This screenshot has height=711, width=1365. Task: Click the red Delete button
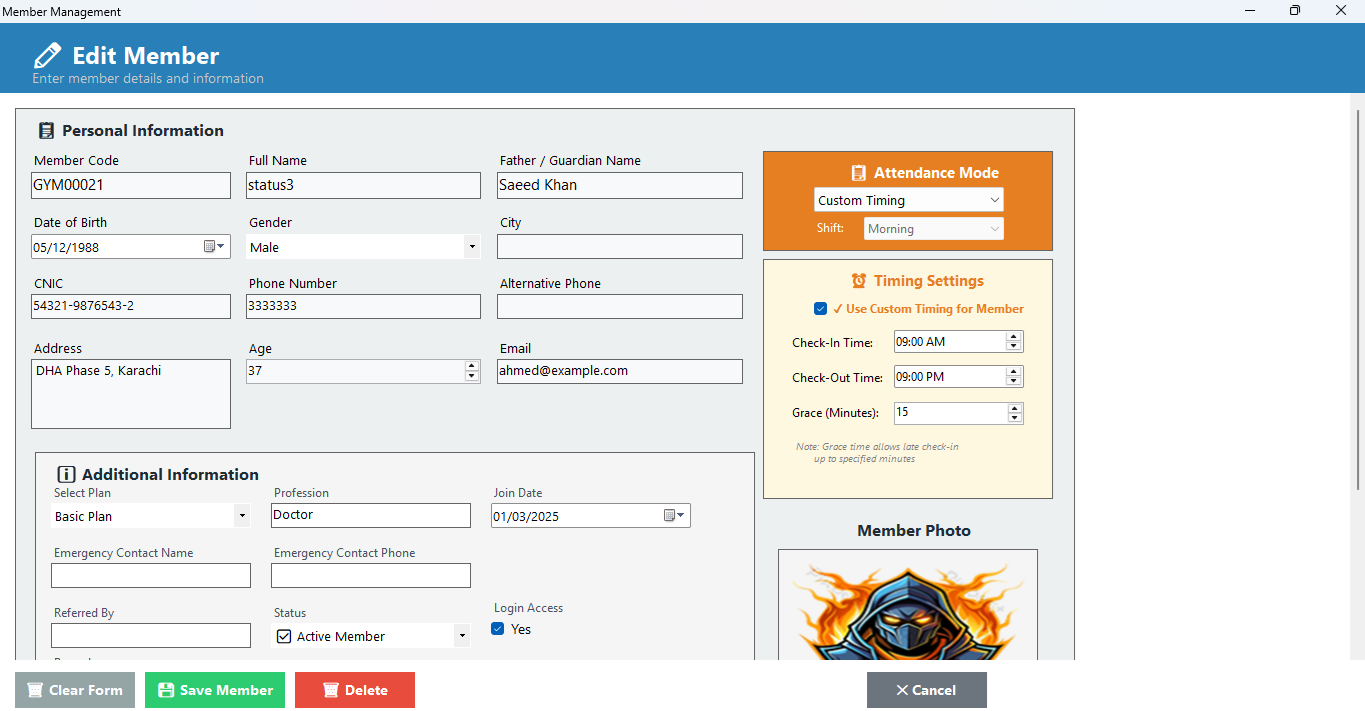tap(355, 690)
